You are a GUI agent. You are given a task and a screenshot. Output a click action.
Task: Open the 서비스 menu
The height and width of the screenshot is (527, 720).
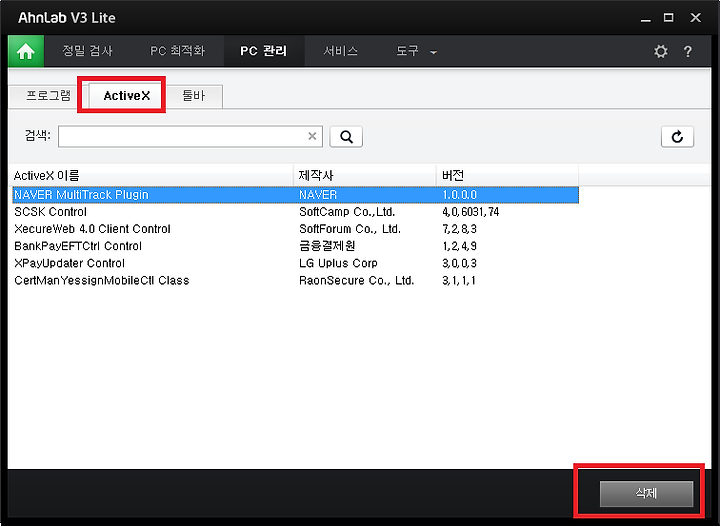point(340,51)
